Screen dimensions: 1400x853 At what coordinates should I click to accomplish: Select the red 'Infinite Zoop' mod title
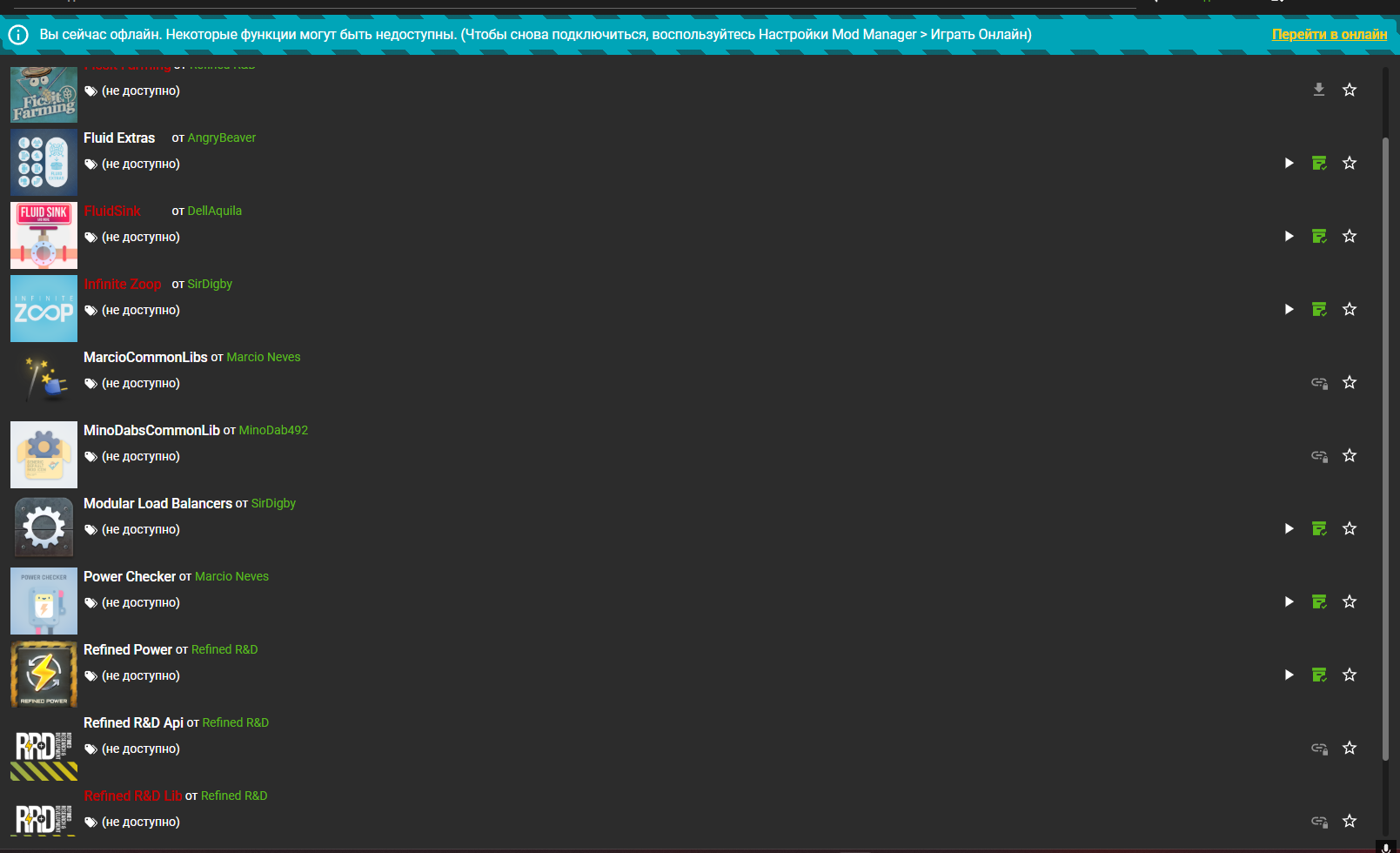click(123, 284)
